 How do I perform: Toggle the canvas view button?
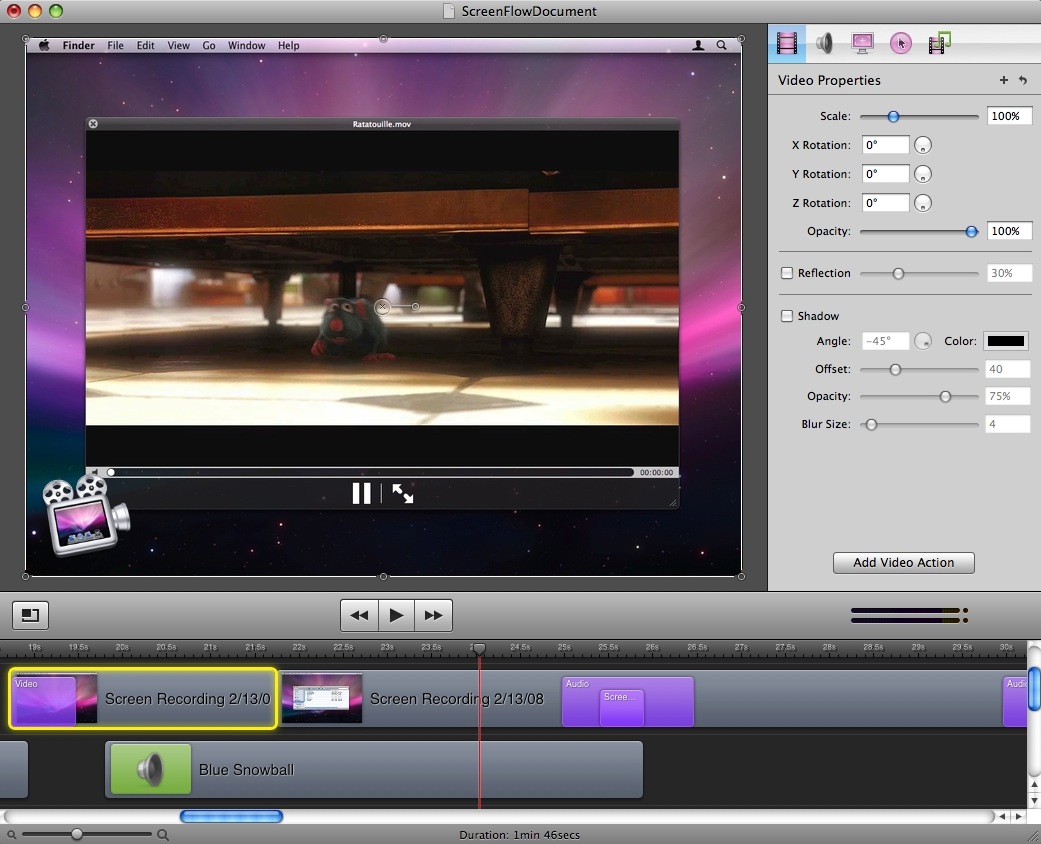[30, 615]
